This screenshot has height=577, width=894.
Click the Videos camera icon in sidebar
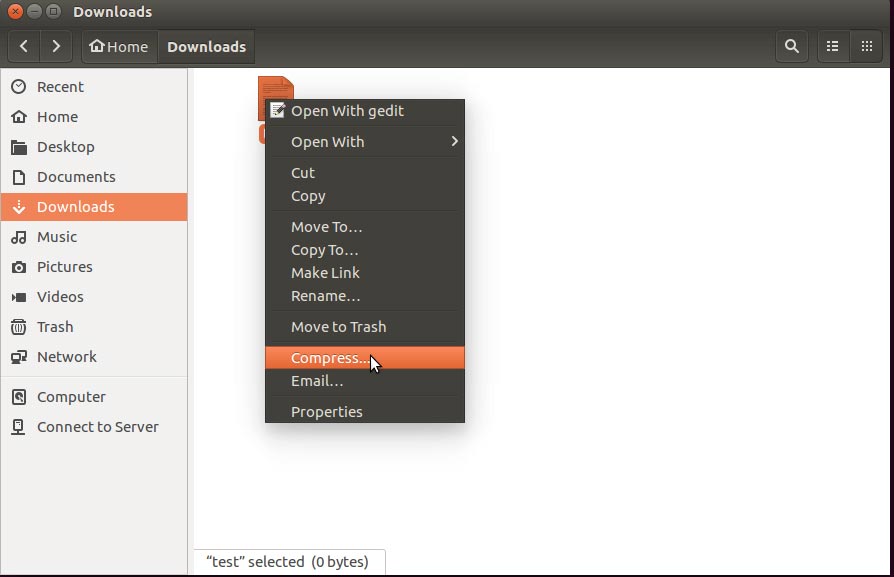(19, 297)
